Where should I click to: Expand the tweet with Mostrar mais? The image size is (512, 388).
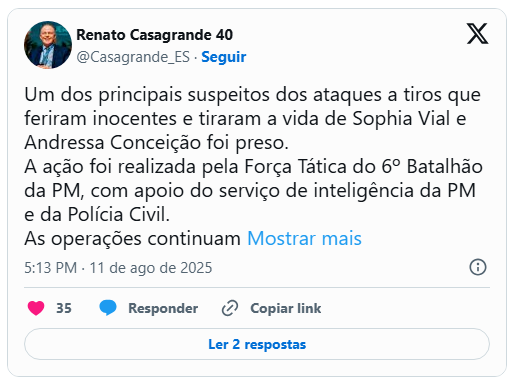point(304,239)
